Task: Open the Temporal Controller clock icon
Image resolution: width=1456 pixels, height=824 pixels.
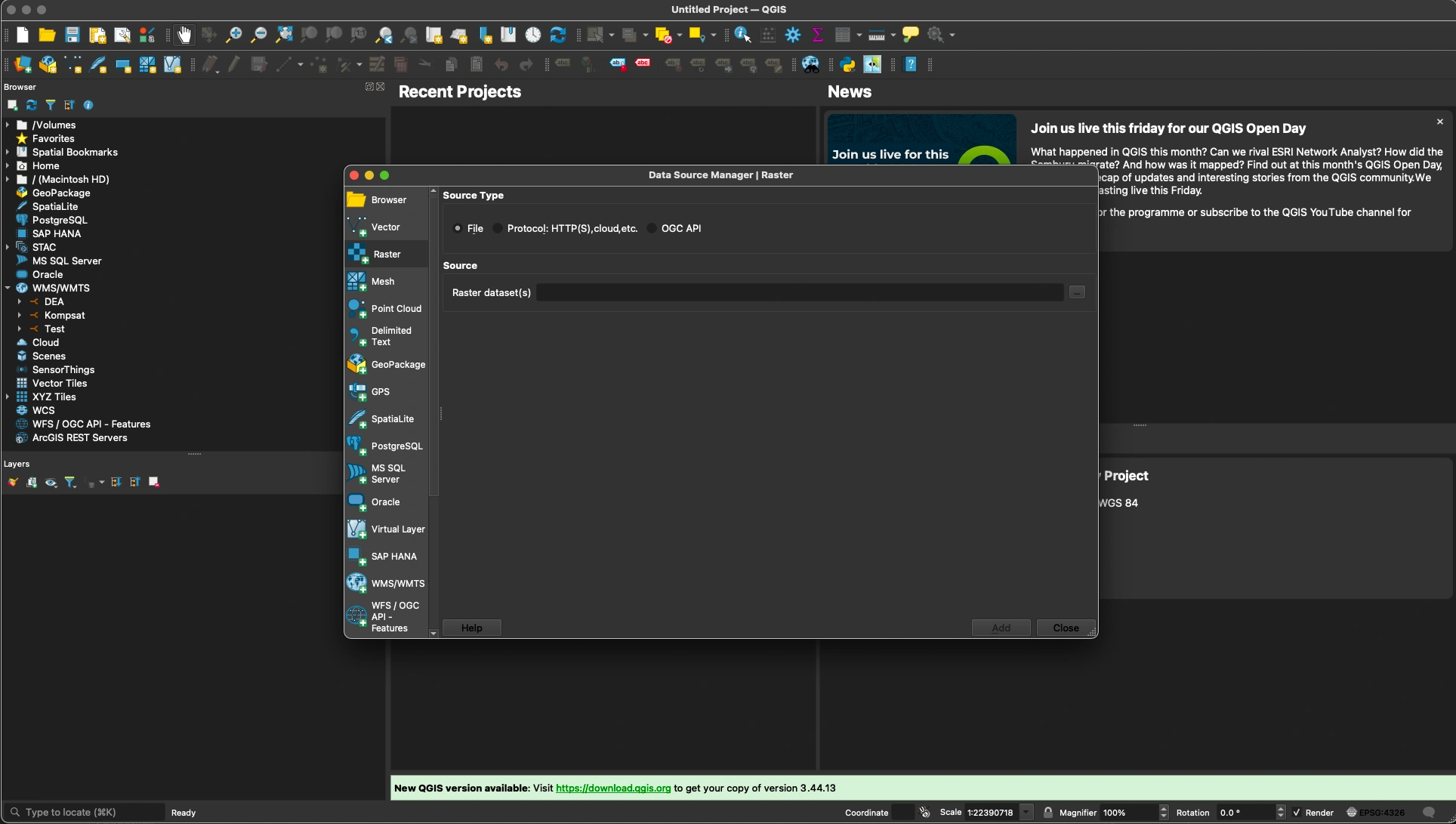Action: click(x=533, y=35)
